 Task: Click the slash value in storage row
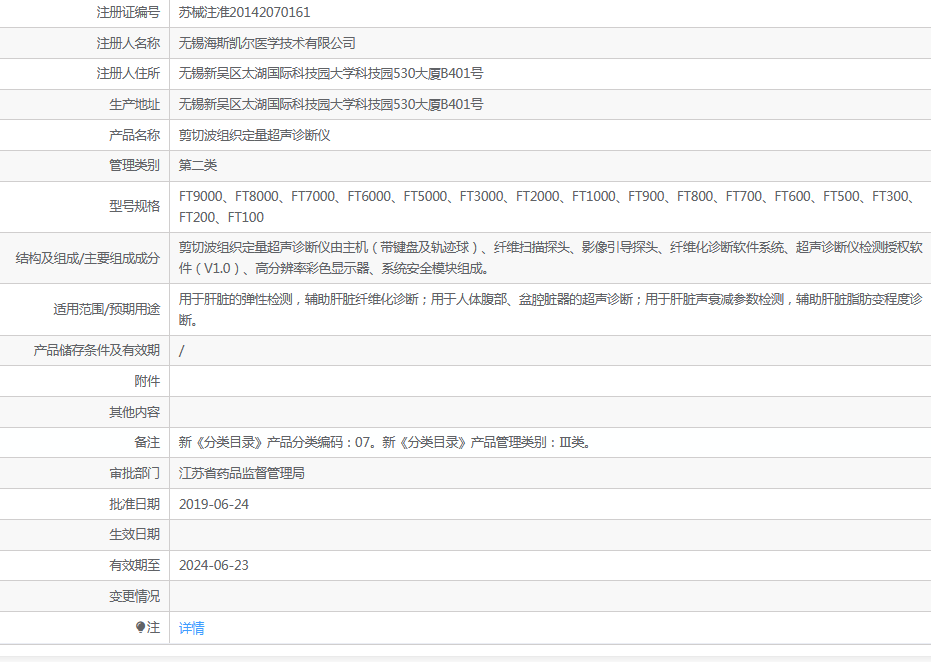[182, 351]
